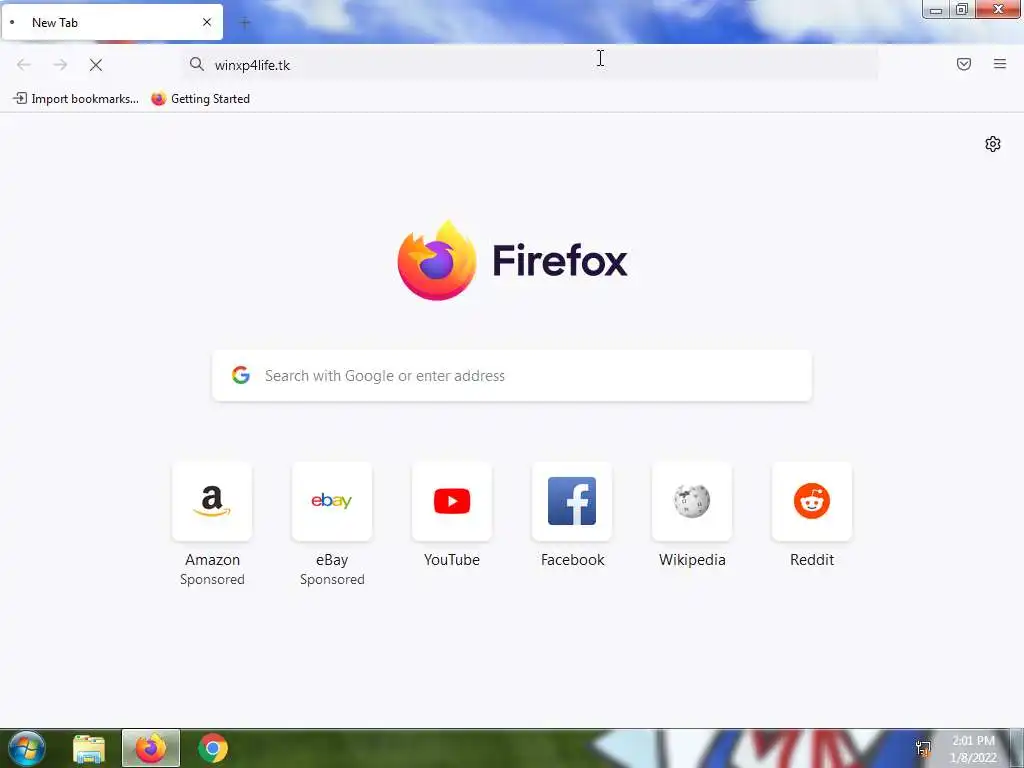Open a new tab with plus button

(245, 23)
